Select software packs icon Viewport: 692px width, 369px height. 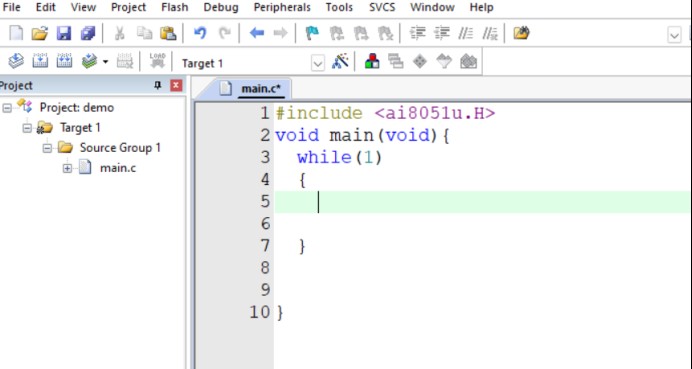444,61
